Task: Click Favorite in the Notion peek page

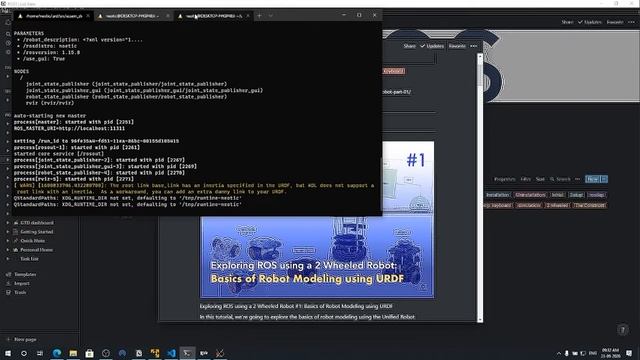Action: 457,46
